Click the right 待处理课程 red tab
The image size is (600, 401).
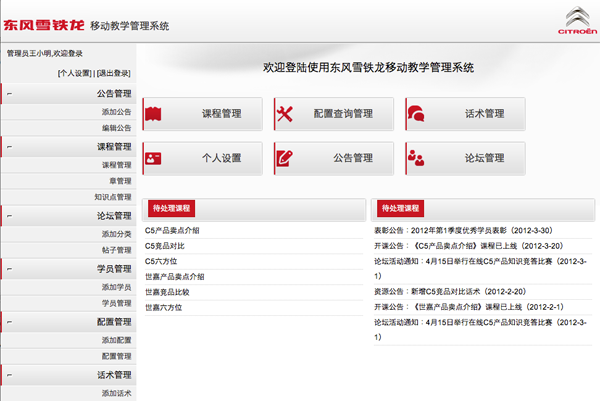[x=400, y=208]
